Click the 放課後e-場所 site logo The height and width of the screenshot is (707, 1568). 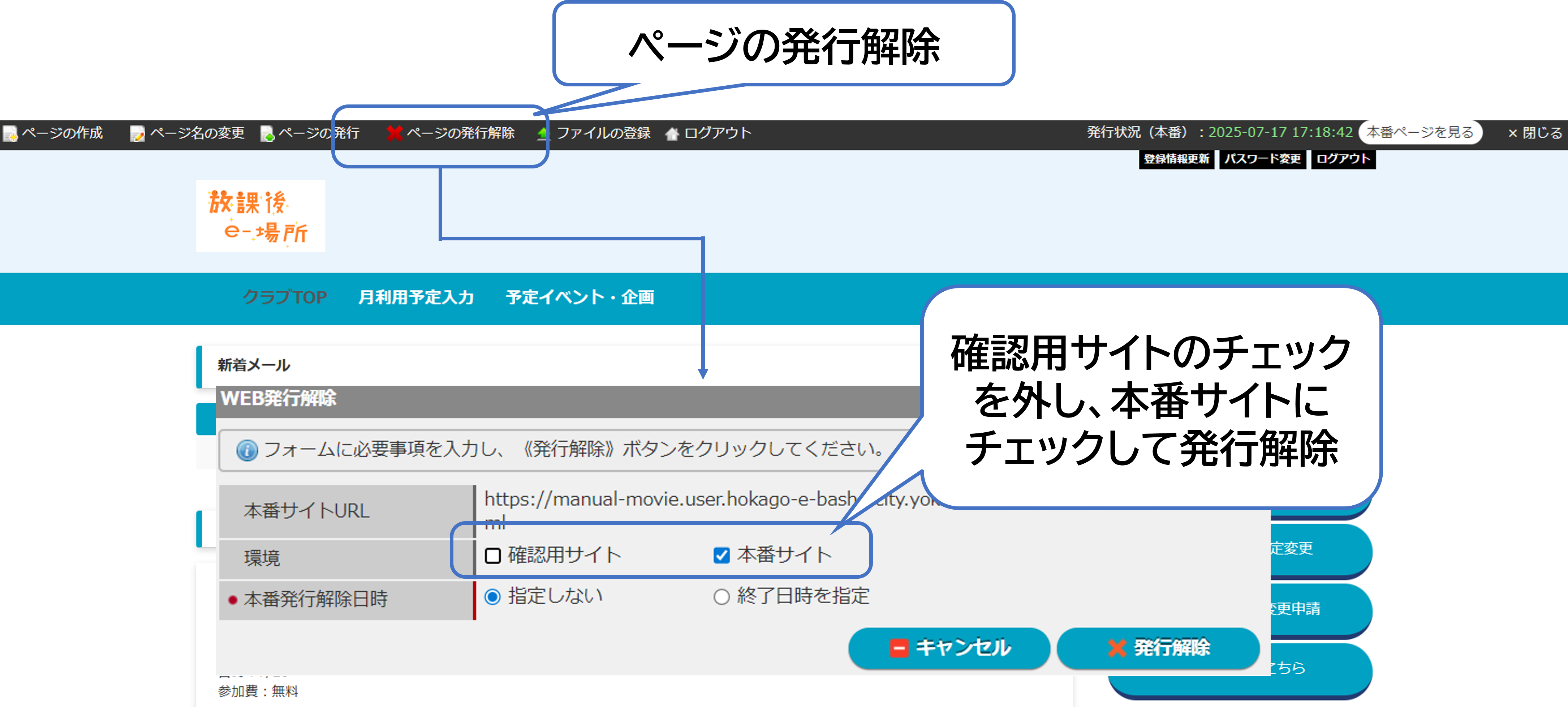260,216
